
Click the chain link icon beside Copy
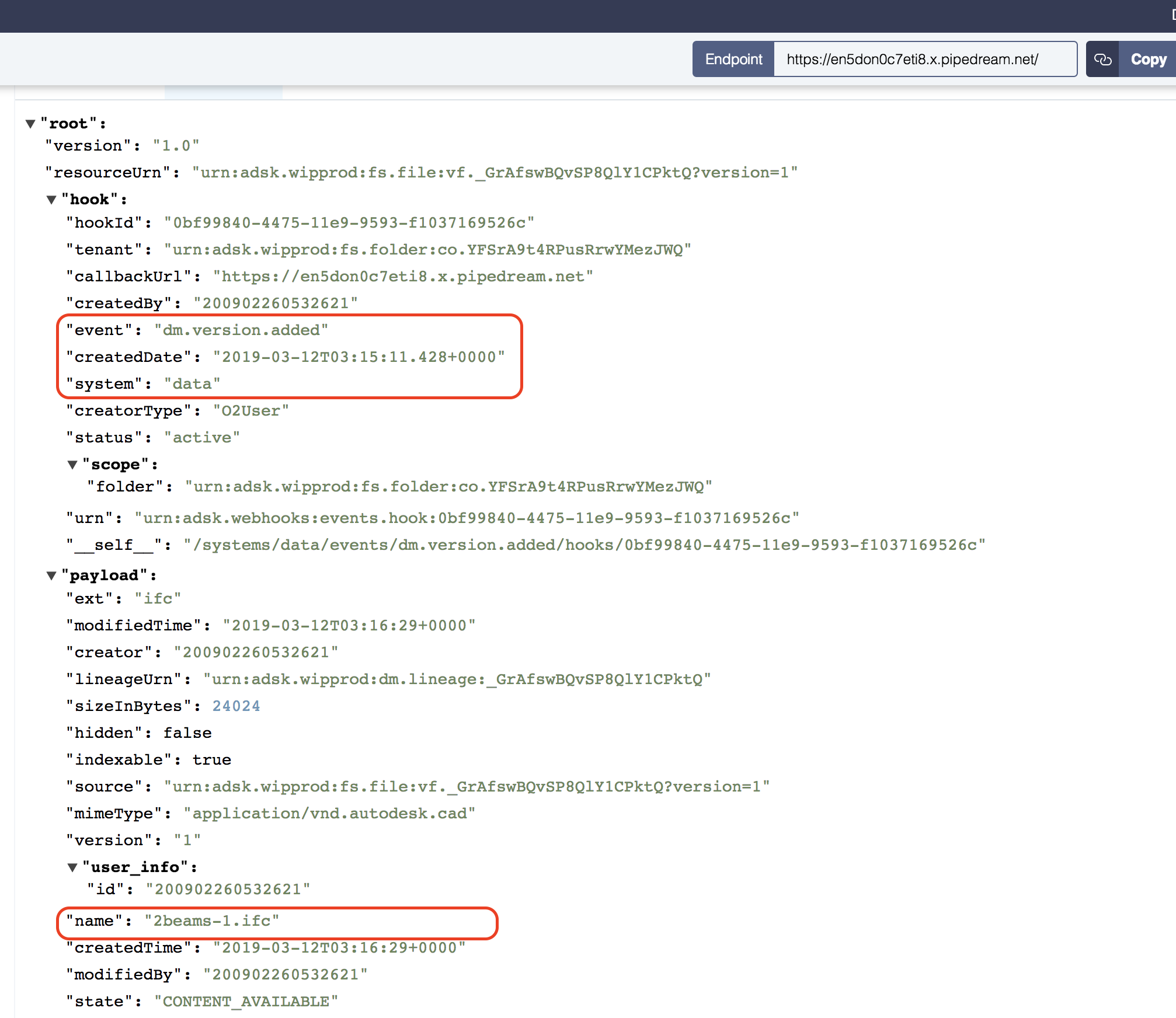pos(1102,58)
